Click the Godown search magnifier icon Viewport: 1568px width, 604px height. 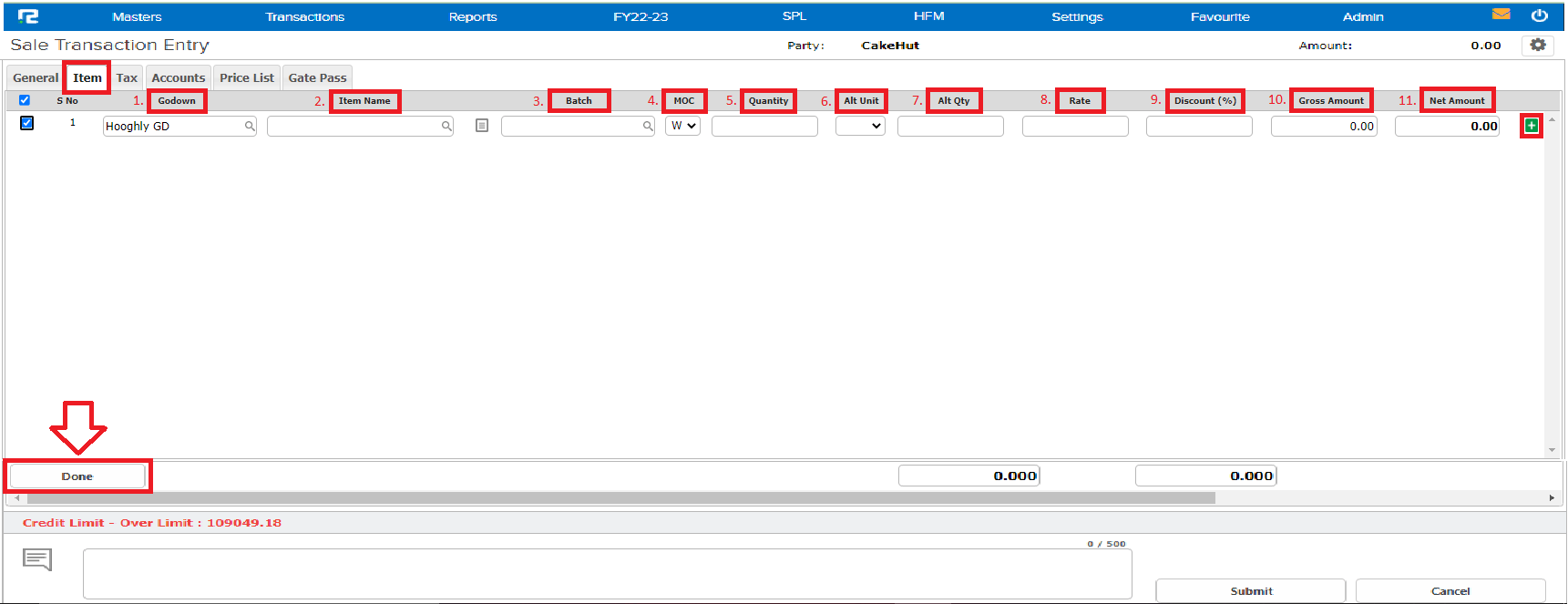(250, 127)
